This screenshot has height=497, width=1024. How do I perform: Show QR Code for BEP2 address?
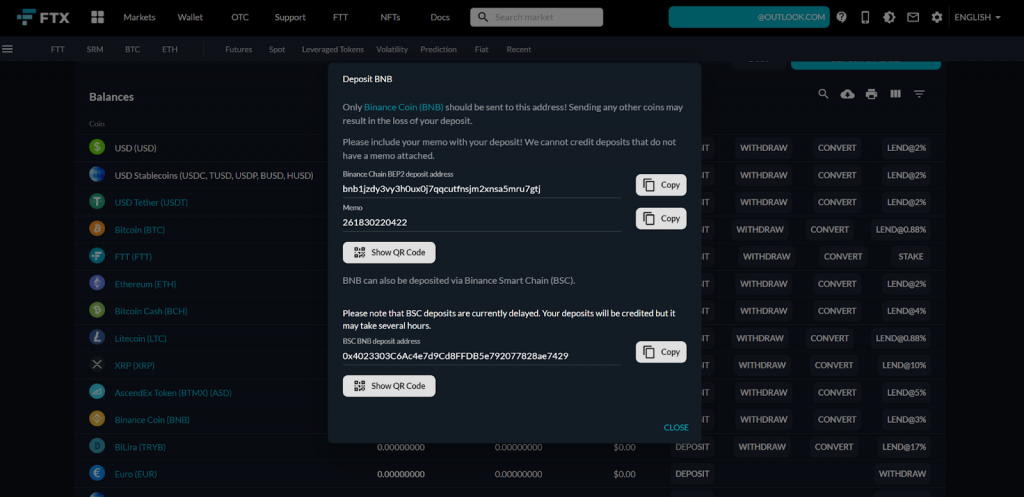coord(389,253)
